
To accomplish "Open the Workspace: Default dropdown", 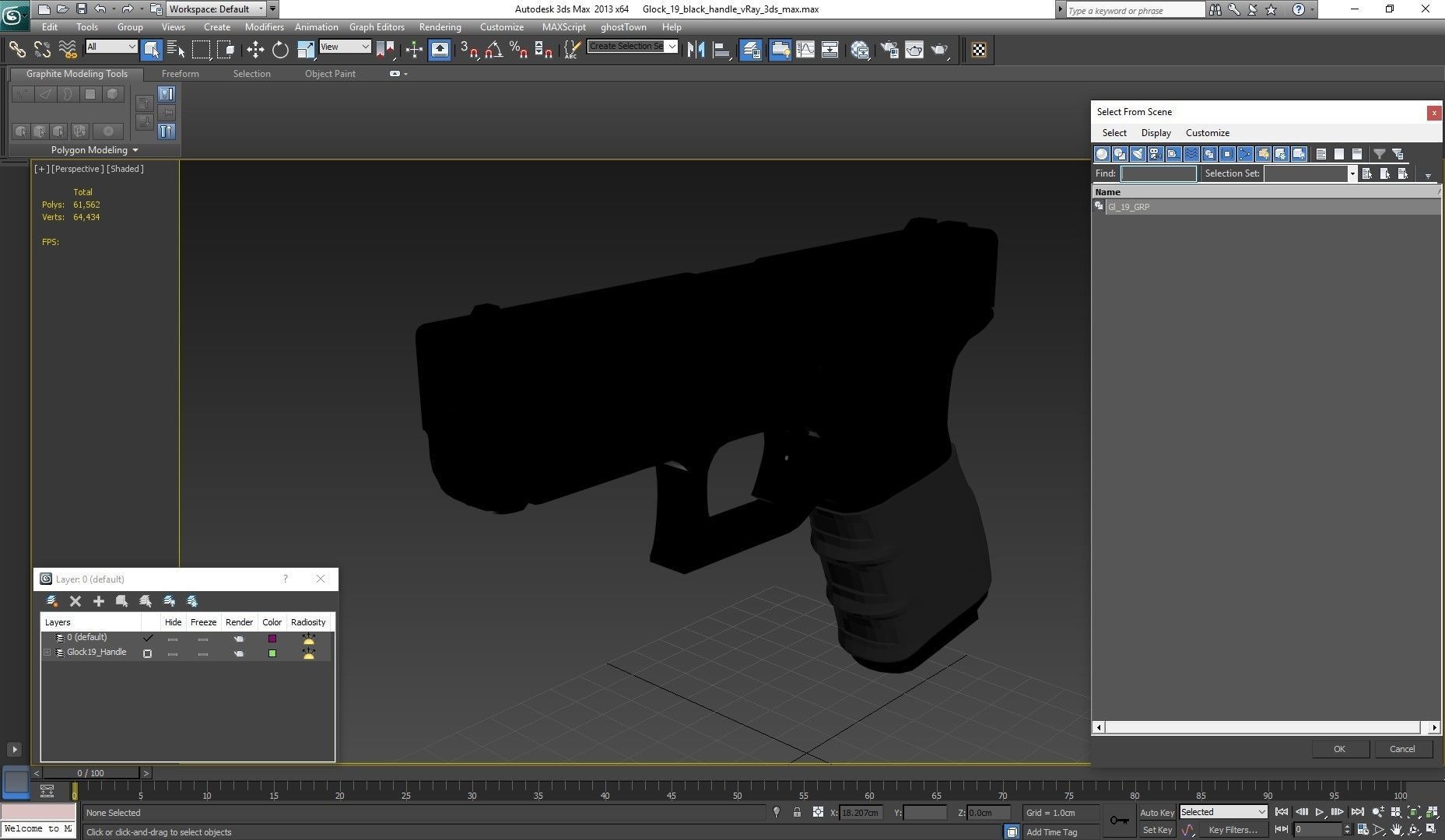I will 216,9.
